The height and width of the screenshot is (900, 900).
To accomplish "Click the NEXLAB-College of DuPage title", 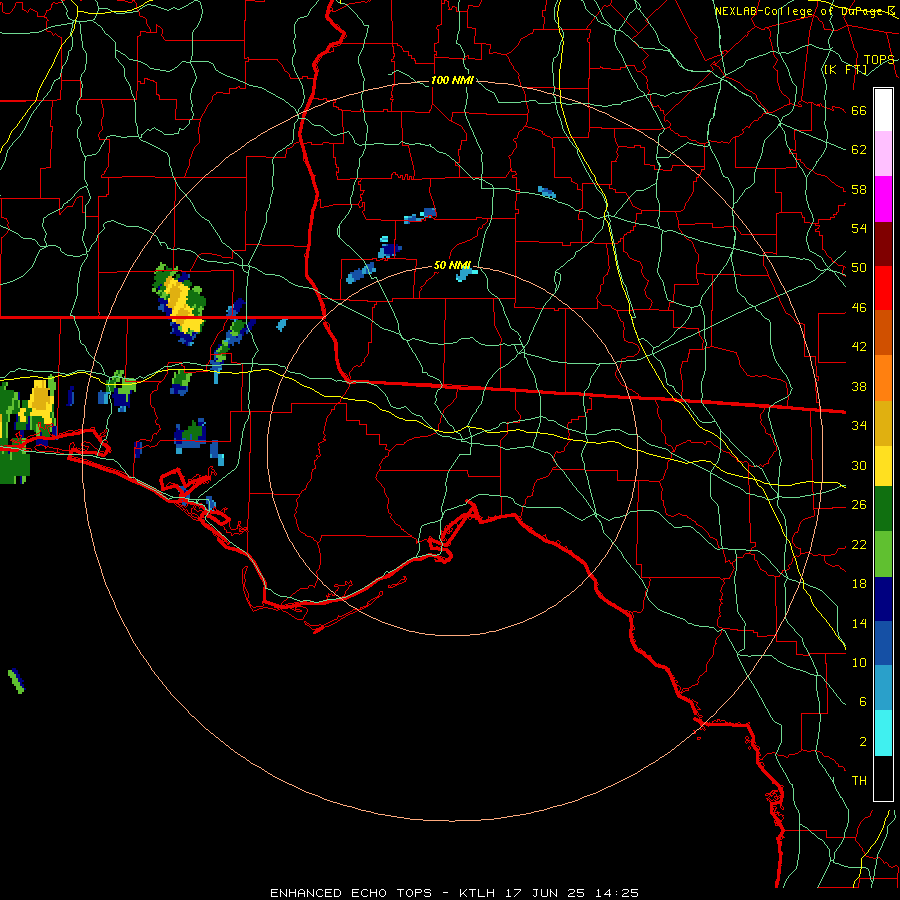I will click(x=805, y=11).
